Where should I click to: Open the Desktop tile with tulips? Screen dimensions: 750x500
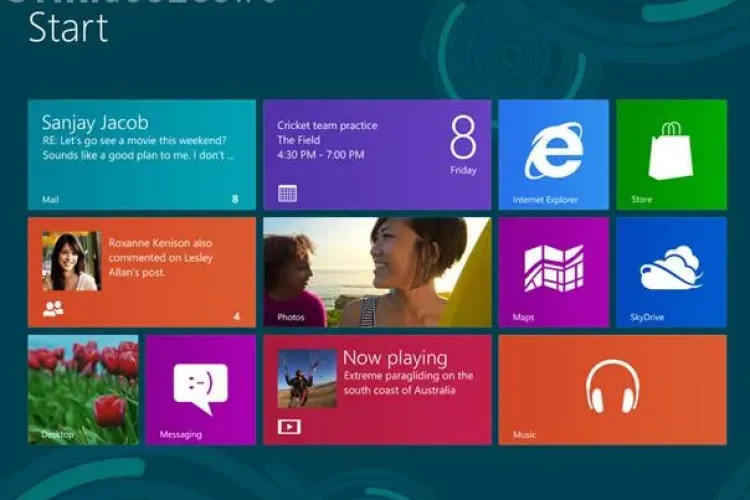[x=83, y=390]
